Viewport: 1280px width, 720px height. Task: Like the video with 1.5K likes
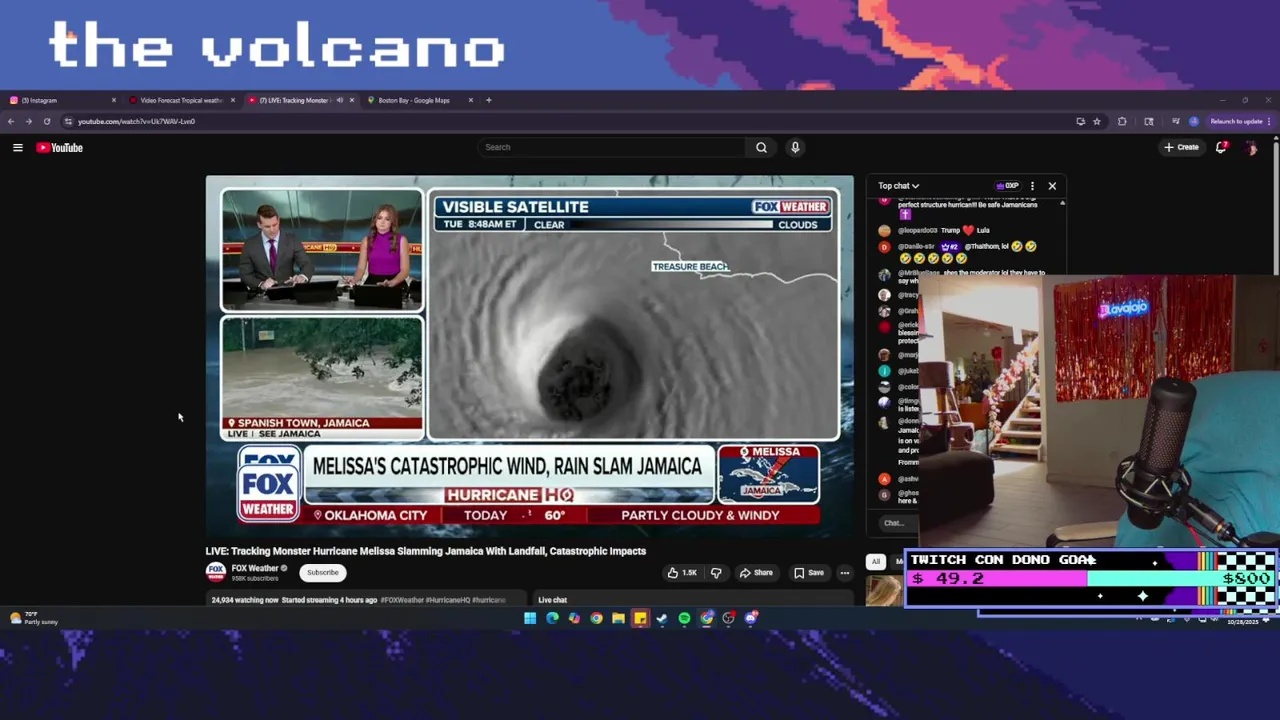point(681,573)
